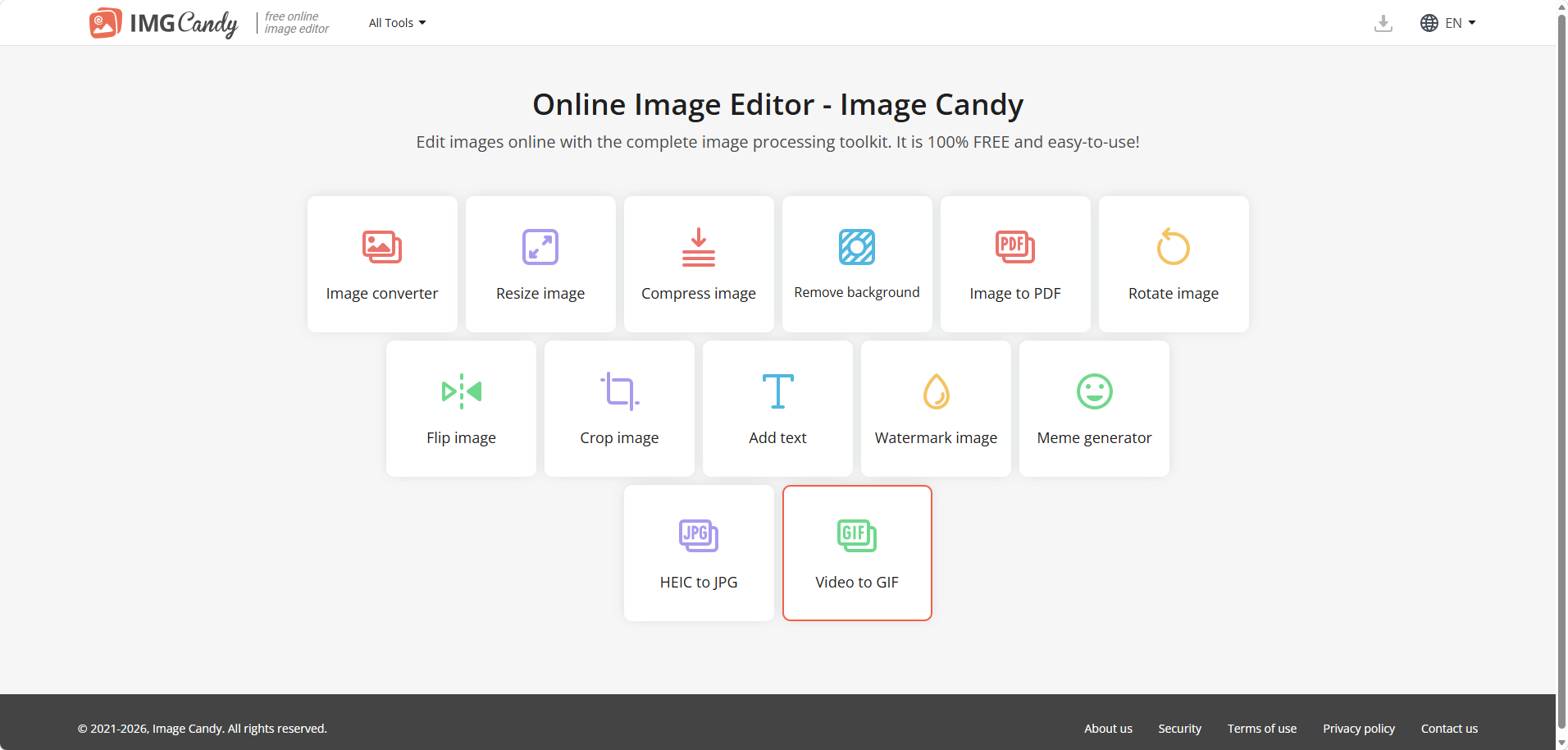
Task: Open the Security footer link
Action: [1179, 729]
